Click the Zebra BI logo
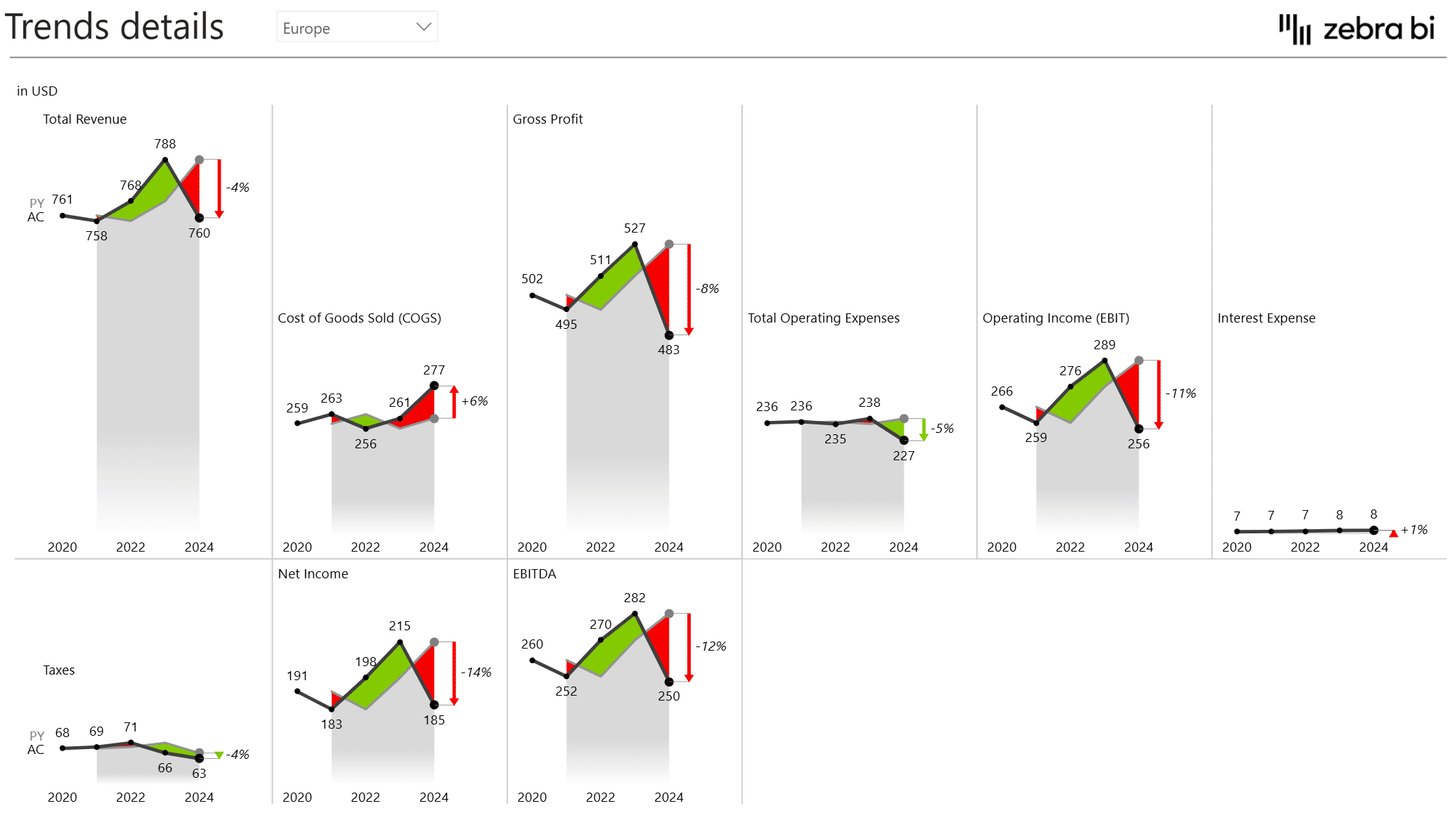This screenshot has height=813, width=1456. tap(1358, 30)
